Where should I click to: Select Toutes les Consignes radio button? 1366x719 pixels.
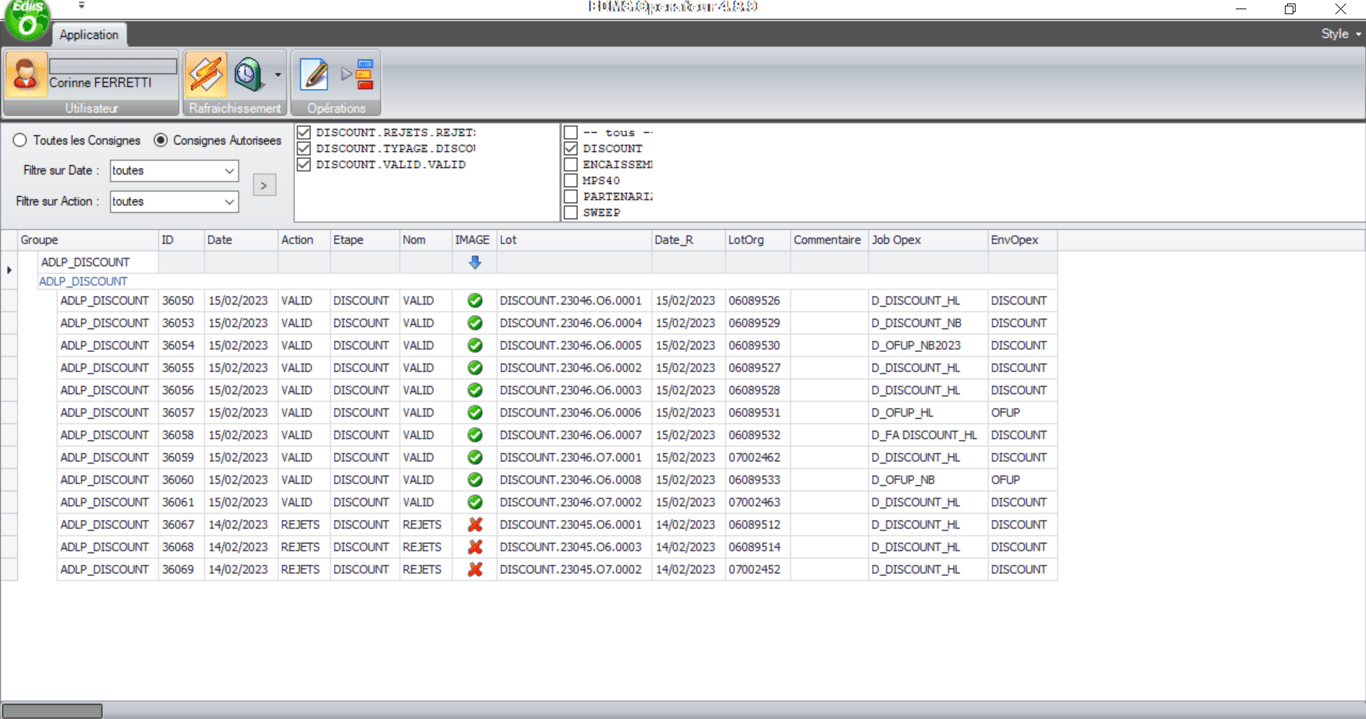coord(20,141)
